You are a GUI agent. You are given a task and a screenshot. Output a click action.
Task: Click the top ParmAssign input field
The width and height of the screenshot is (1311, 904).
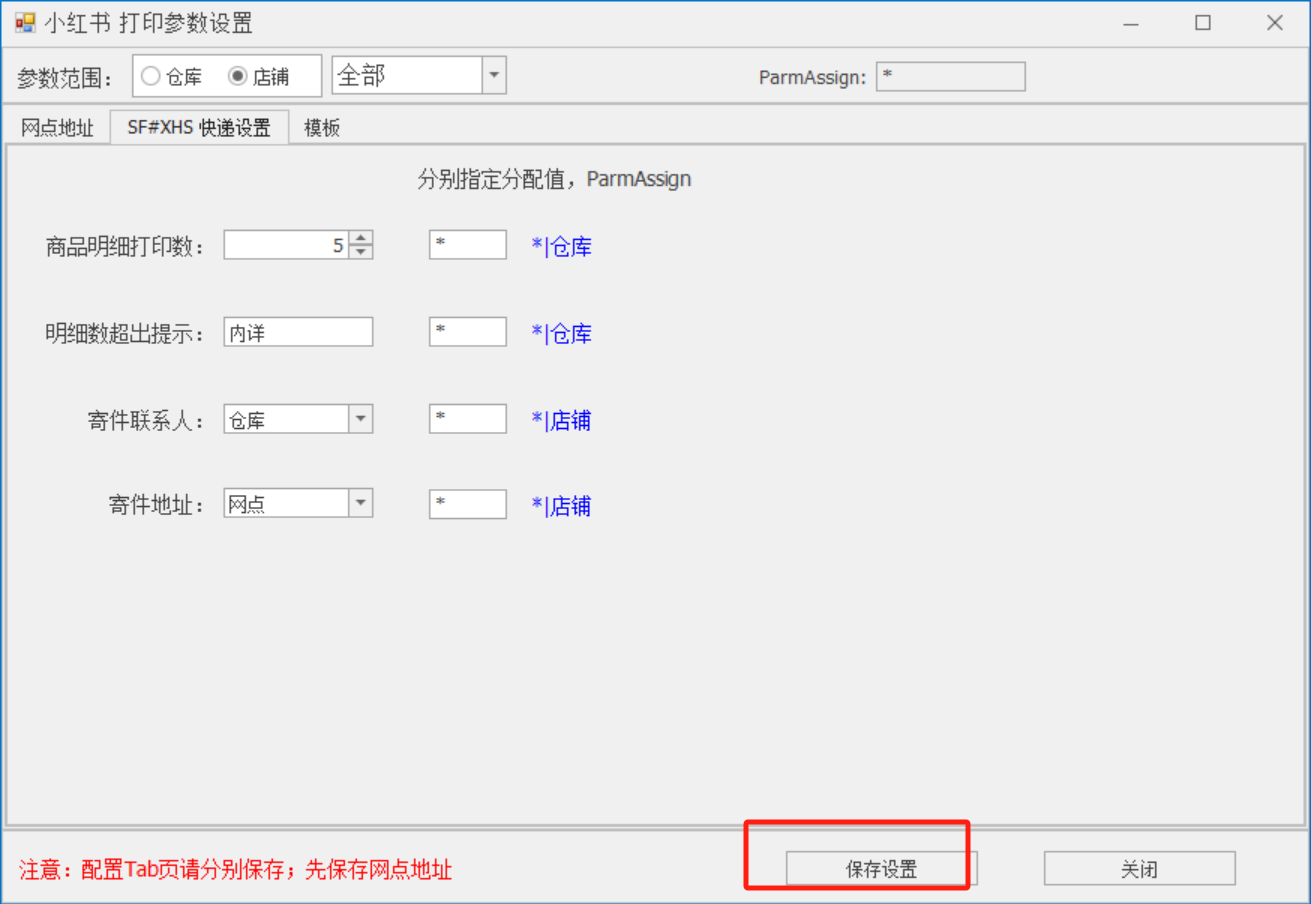951,77
